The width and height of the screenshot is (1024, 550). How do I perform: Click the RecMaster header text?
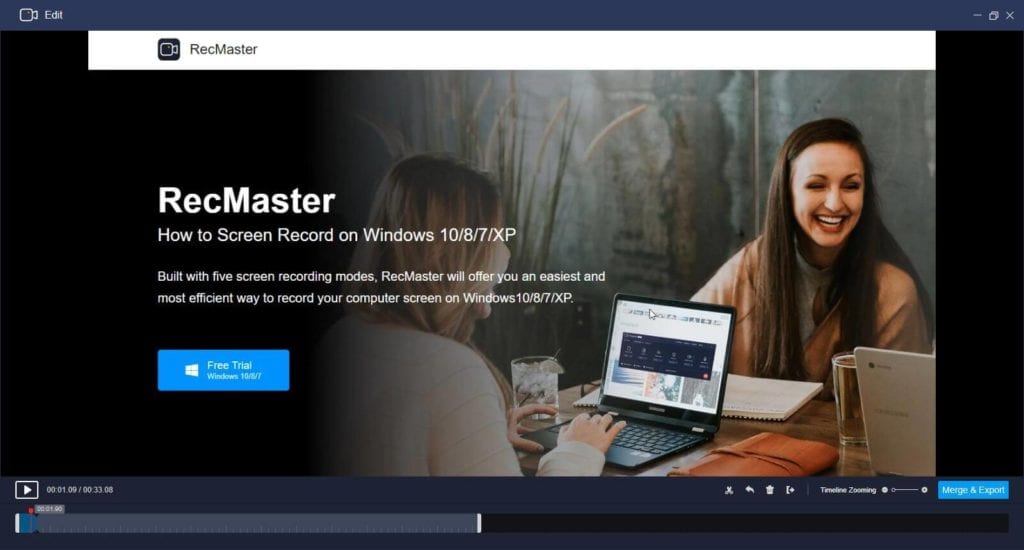[223, 49]
